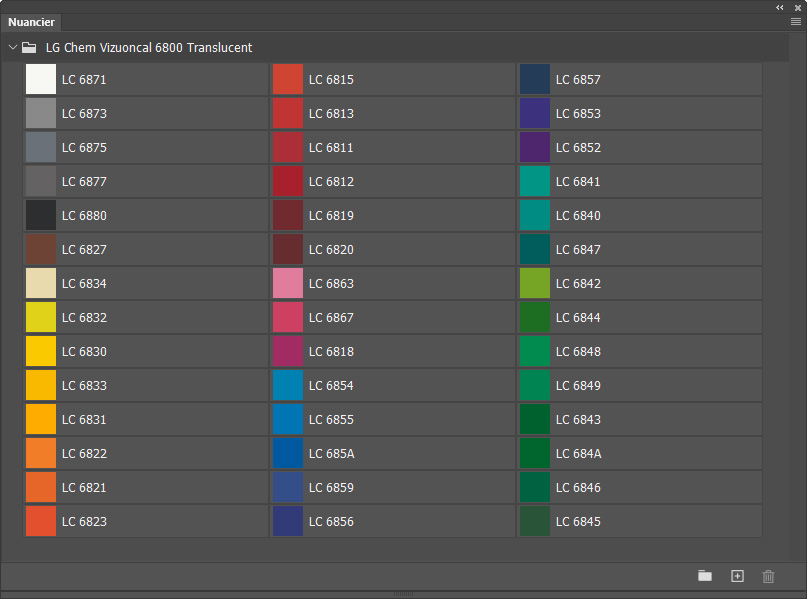Viewport: 807px width, 599px height.
Task: Pick the LC 6840 teal swatch
Action: 535,215
